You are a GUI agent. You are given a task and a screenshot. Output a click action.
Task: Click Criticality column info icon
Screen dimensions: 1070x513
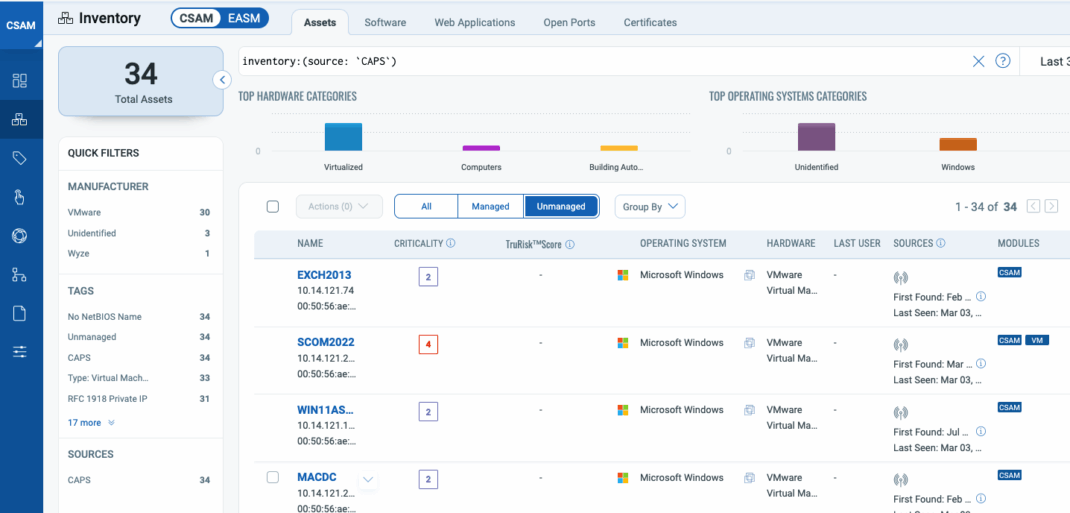click(451, 244)
